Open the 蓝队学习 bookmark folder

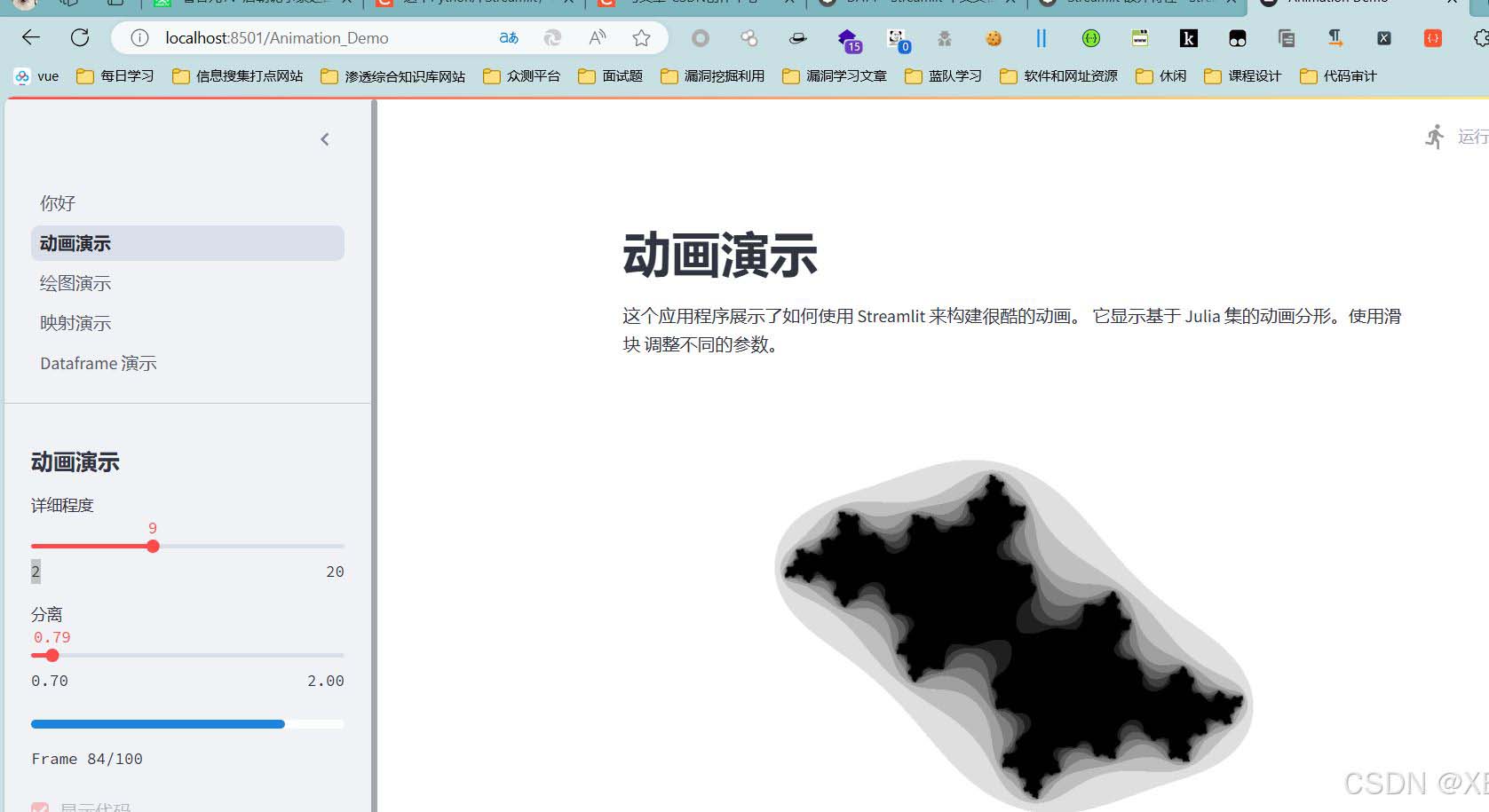(x=944, y=76)
